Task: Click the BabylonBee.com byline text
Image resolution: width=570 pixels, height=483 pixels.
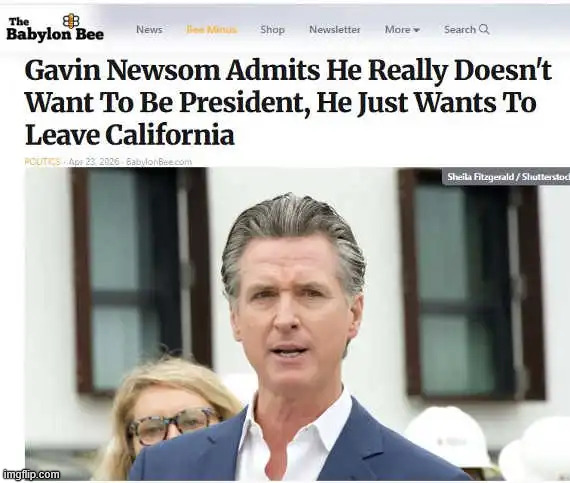Action: (159, 162)
